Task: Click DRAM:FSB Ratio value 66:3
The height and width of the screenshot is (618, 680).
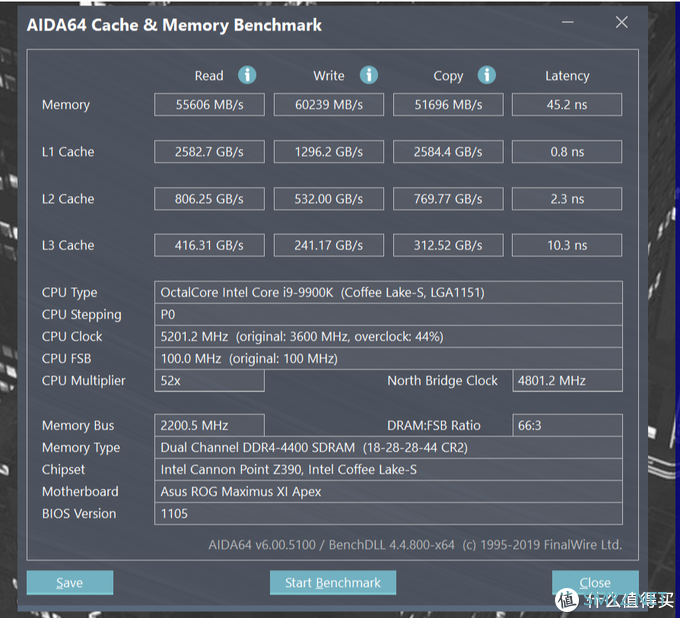Action: pos(567,425)
